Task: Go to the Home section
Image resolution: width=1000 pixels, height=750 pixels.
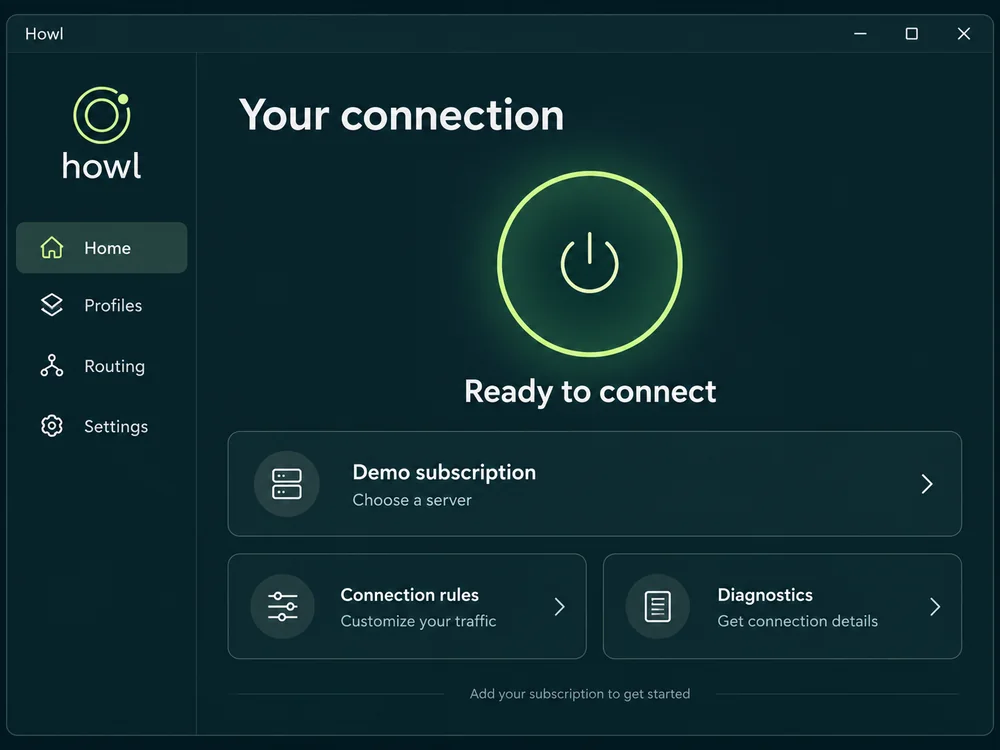Action: [x=101, y=247]
